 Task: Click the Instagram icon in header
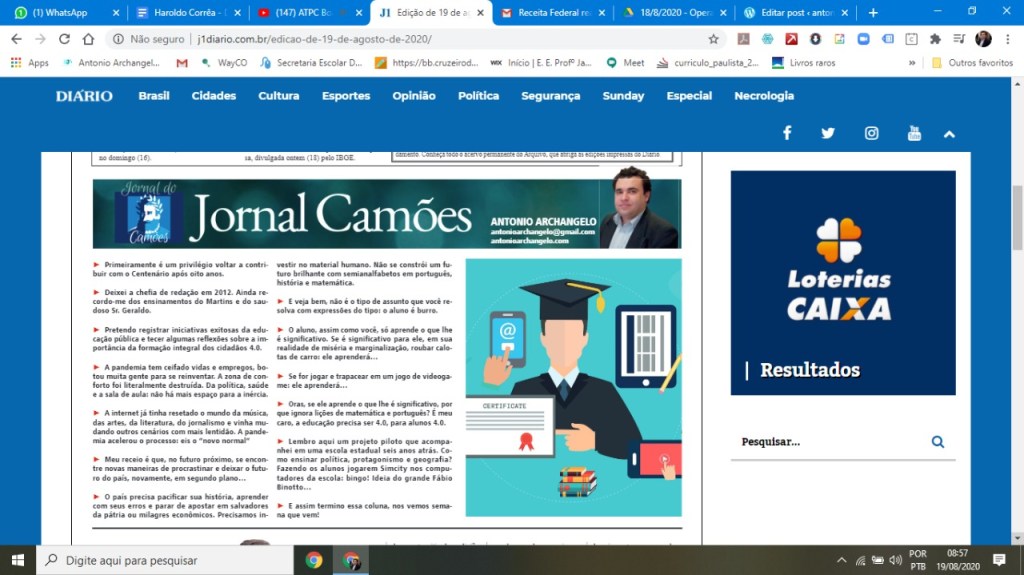click(x=871, y=133)
